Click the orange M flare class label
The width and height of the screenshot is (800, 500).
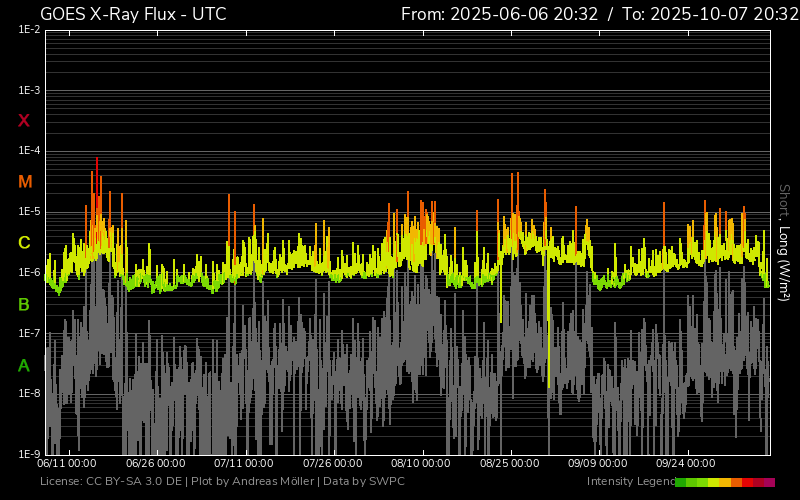(x=25, y=182)
